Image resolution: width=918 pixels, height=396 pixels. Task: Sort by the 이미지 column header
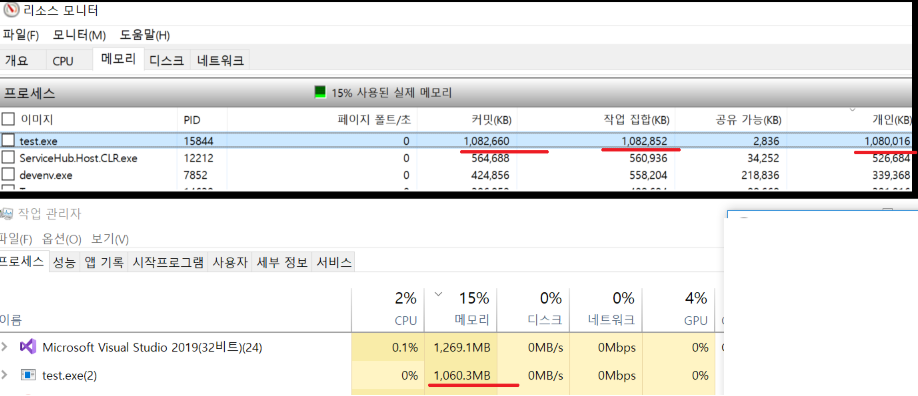37,120
